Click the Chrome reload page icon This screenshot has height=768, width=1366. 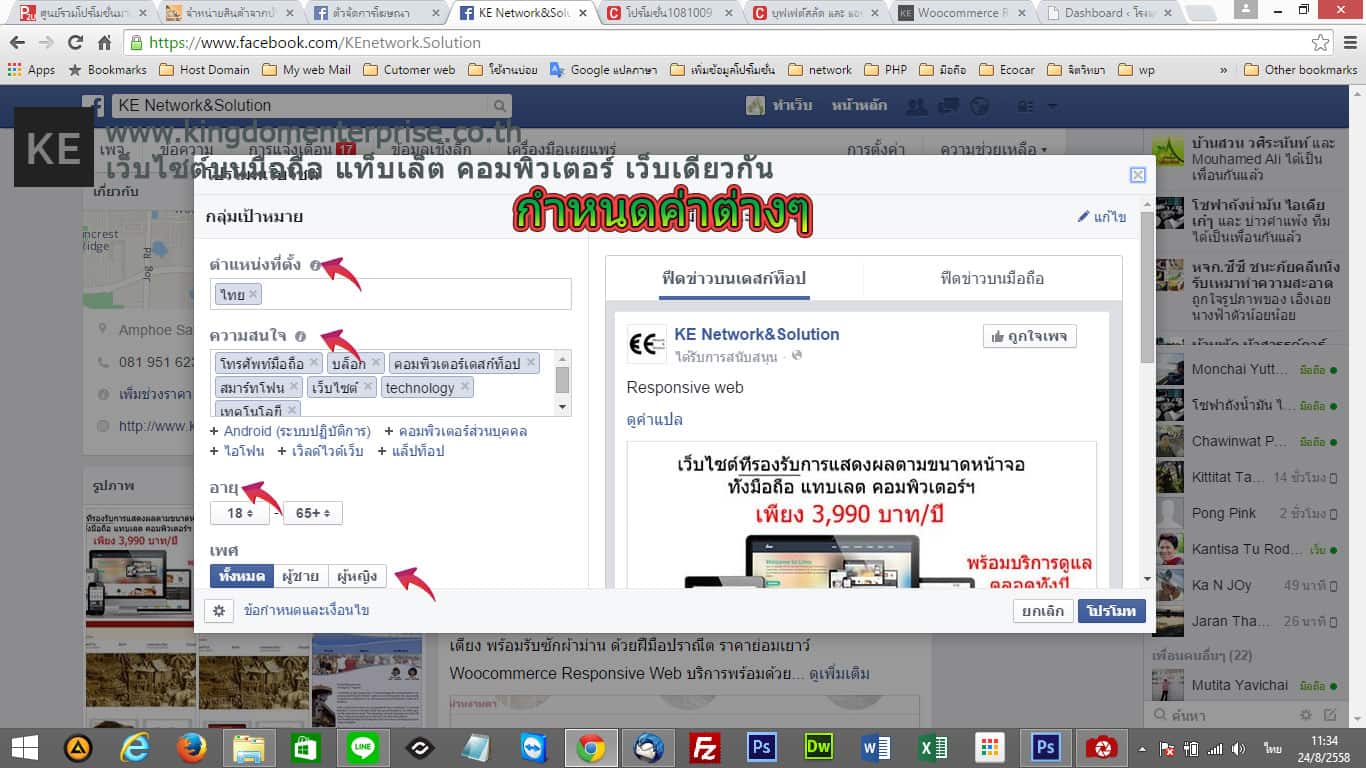pyautogui.click(x=75, y=43)
